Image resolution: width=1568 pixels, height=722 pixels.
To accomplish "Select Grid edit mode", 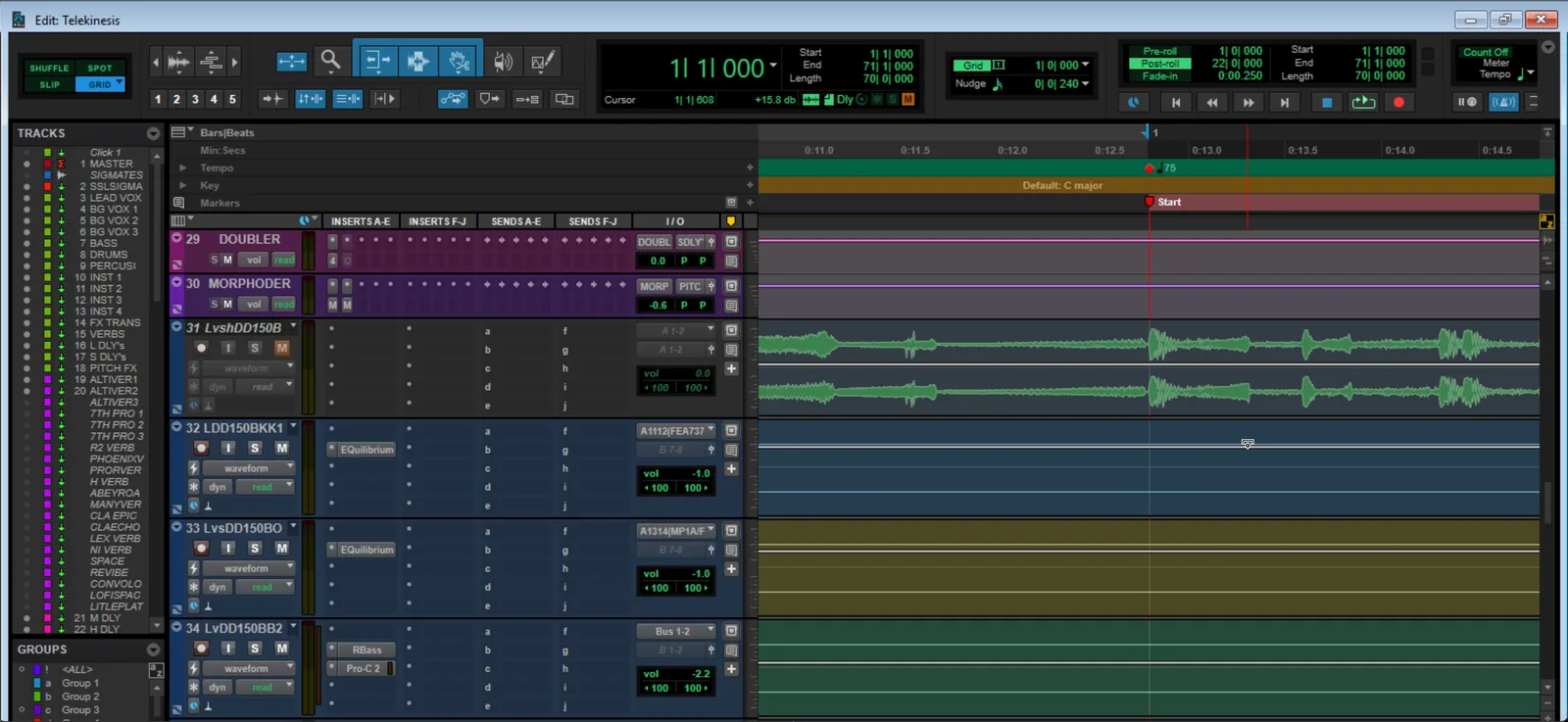I will 100,84.
